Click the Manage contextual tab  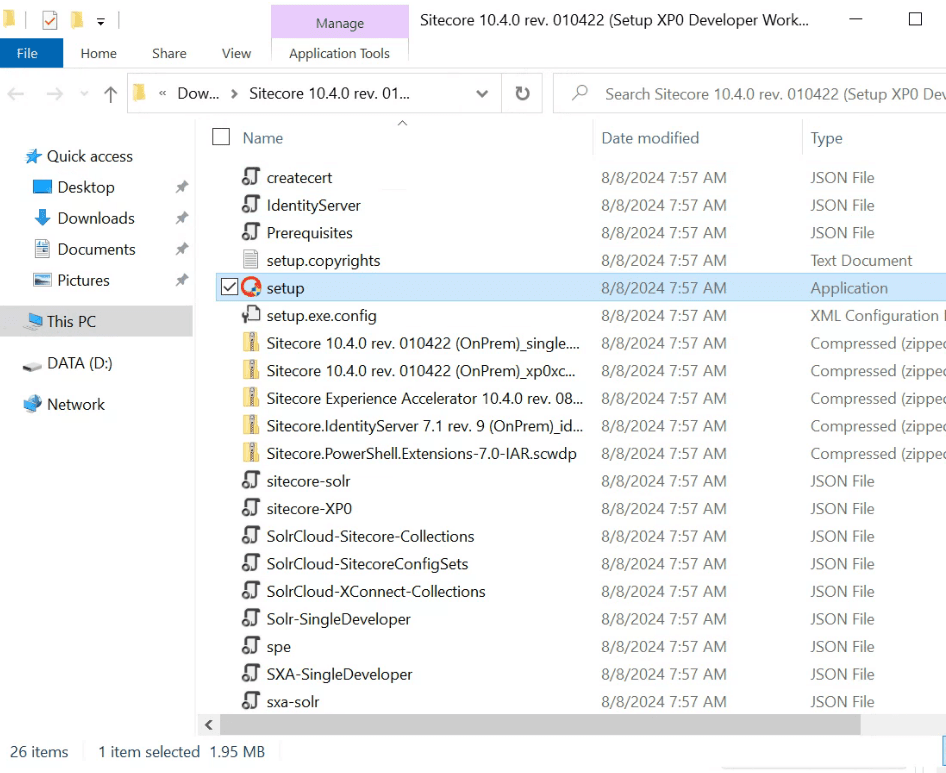click(x=340, y=22)
